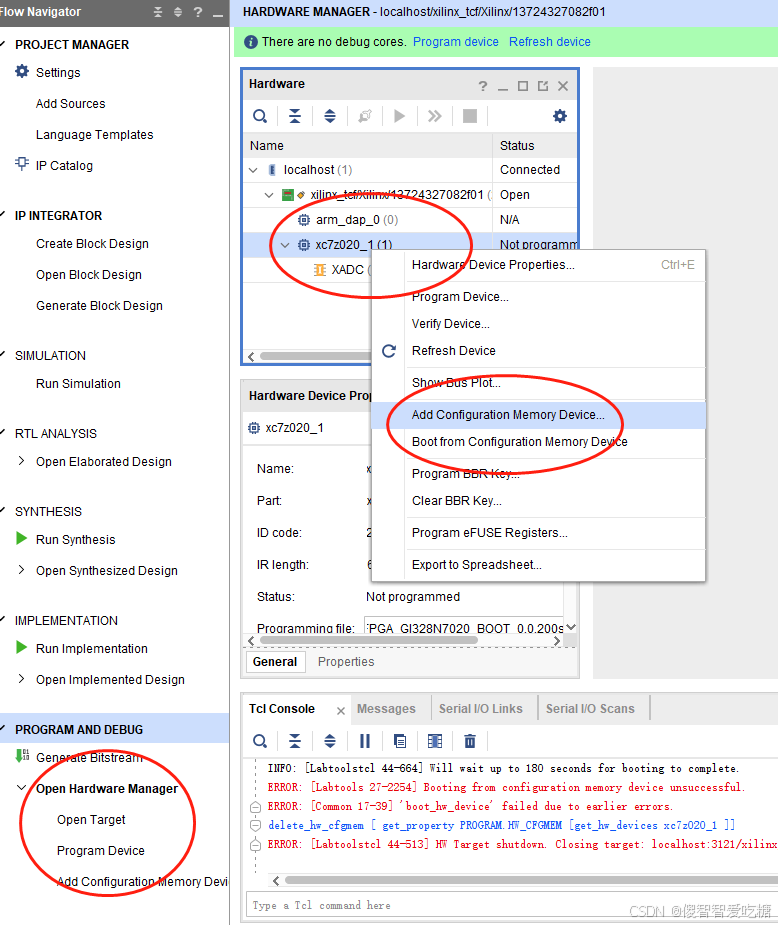Click Flow Navigator help question mark
The width and height of the screenshot is (778, 925).
pyautogui.click(x=198, y=12)
